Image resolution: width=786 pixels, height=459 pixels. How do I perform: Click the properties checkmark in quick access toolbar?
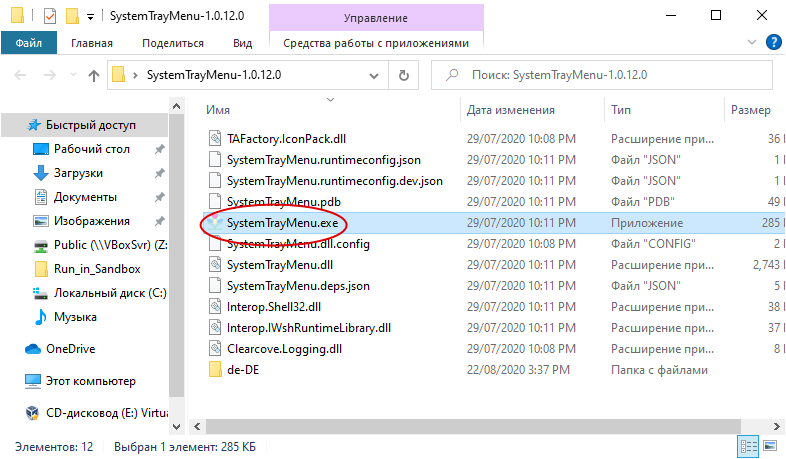49,17
